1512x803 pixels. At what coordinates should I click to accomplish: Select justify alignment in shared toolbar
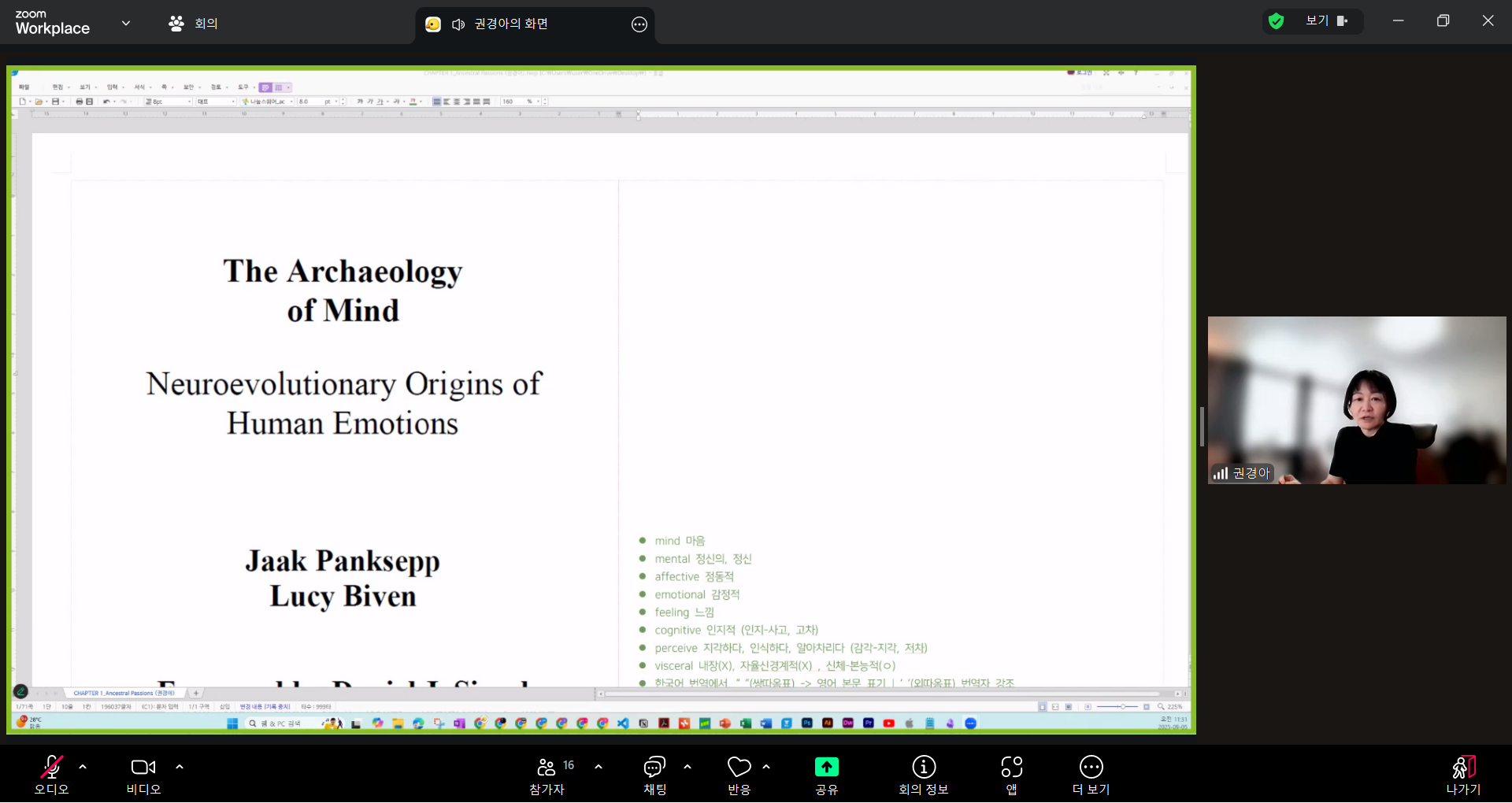[x=436, y=102]
